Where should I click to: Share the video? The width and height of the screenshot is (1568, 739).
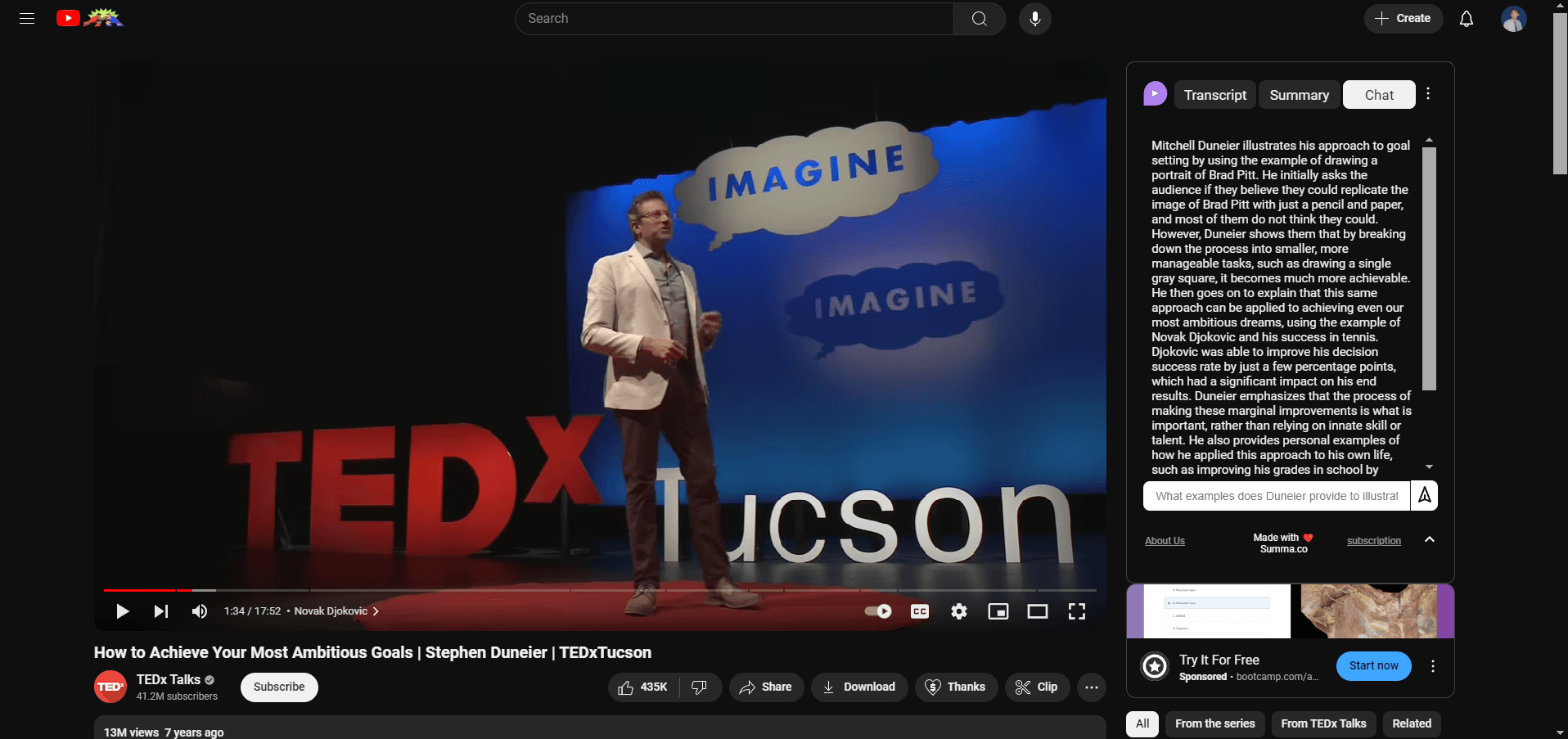(766, 687)
